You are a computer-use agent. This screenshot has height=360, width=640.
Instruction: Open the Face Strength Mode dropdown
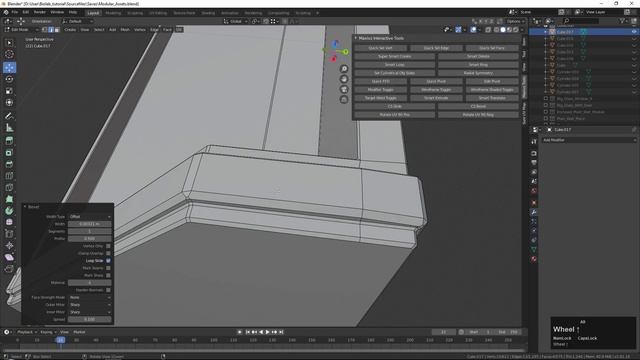89,298
